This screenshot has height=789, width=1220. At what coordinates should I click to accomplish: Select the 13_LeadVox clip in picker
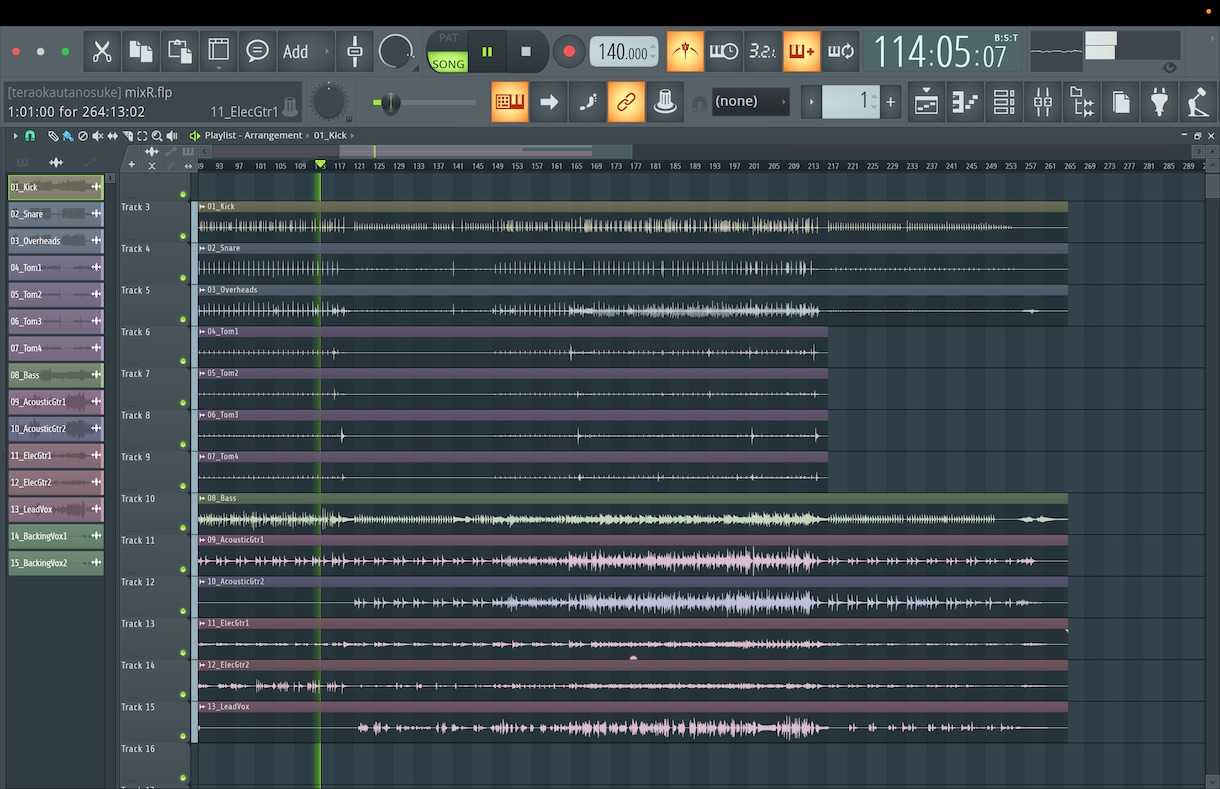pos(55,509)
